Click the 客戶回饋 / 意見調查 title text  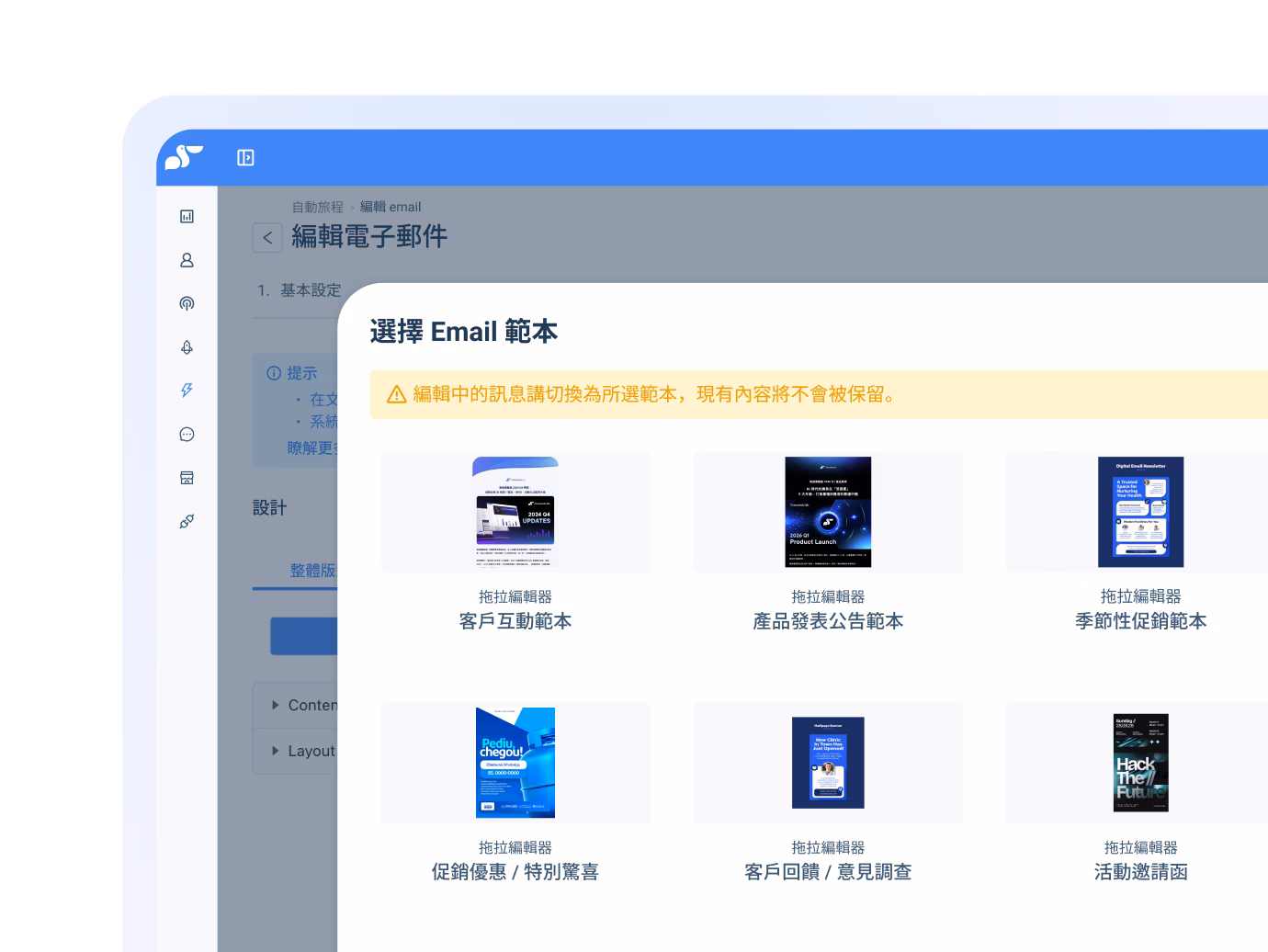(828, 872)
